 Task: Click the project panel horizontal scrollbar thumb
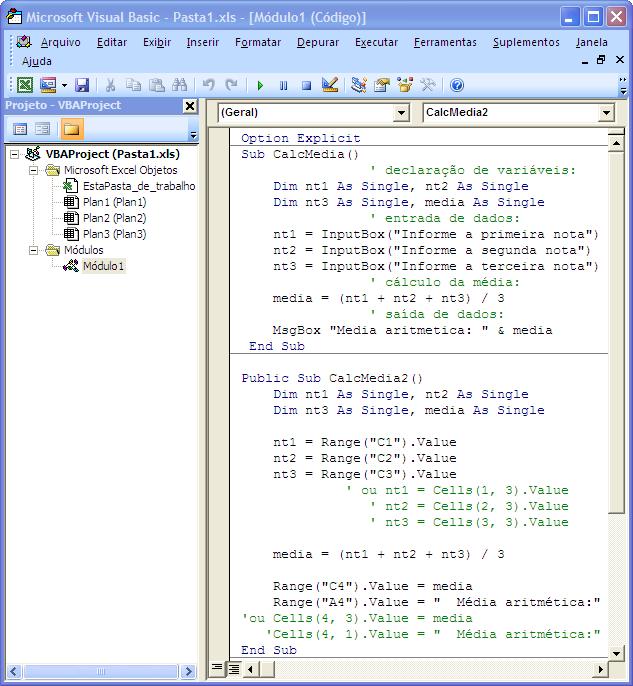coord(101,671)
